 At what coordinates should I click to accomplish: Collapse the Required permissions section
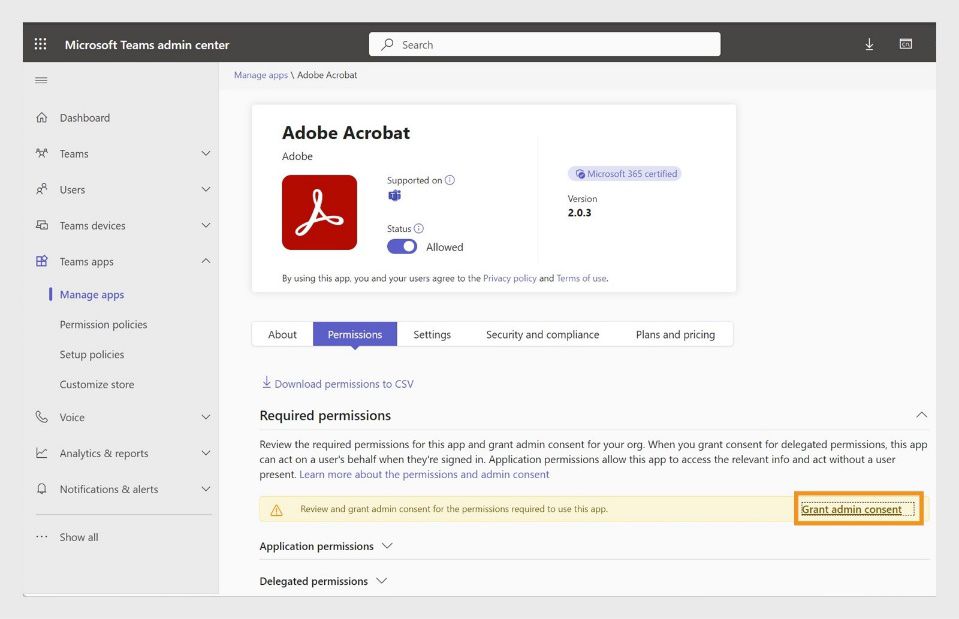click(921, 413)
